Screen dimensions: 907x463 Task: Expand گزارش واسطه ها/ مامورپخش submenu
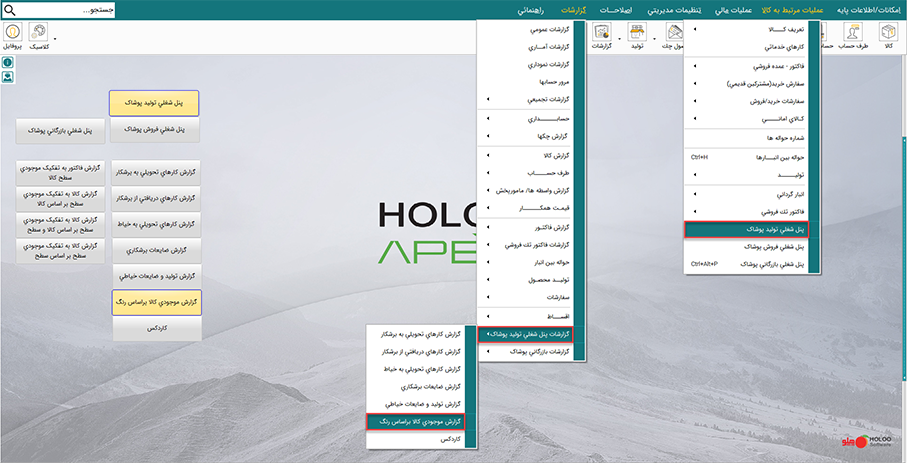525,190
